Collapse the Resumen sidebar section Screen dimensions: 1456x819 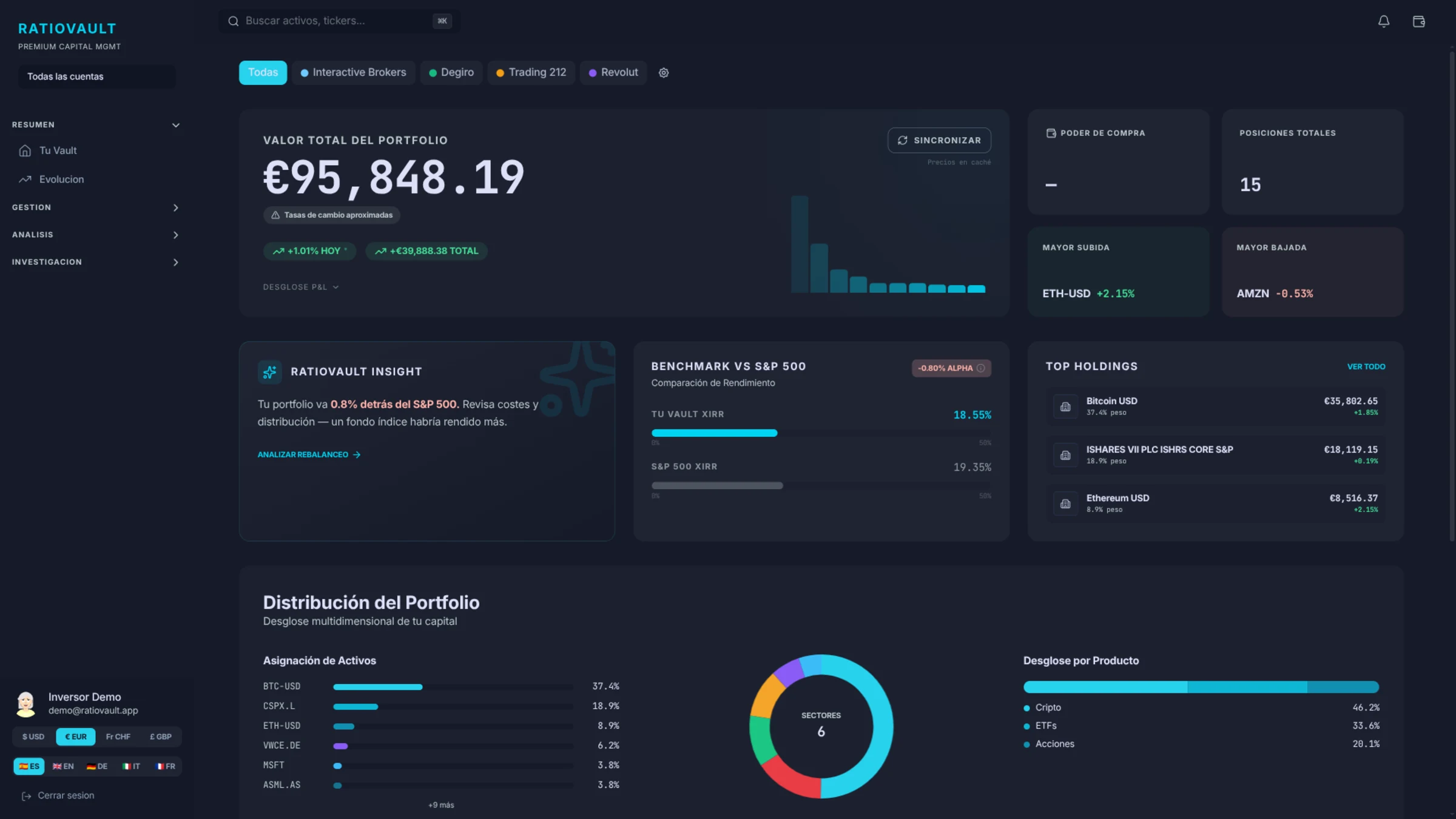(x=175, y=125)
